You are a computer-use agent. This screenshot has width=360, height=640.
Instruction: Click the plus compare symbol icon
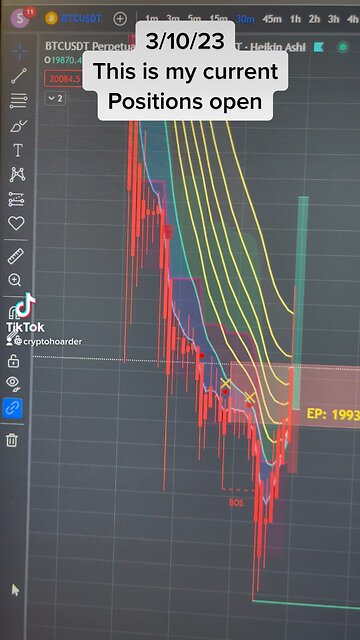point(120,18)
